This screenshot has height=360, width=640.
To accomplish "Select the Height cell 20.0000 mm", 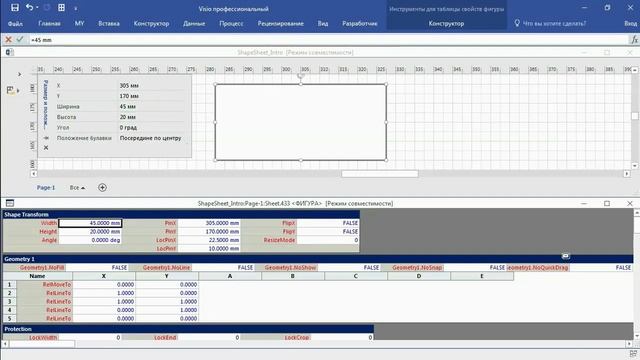I will coord(90,232).
